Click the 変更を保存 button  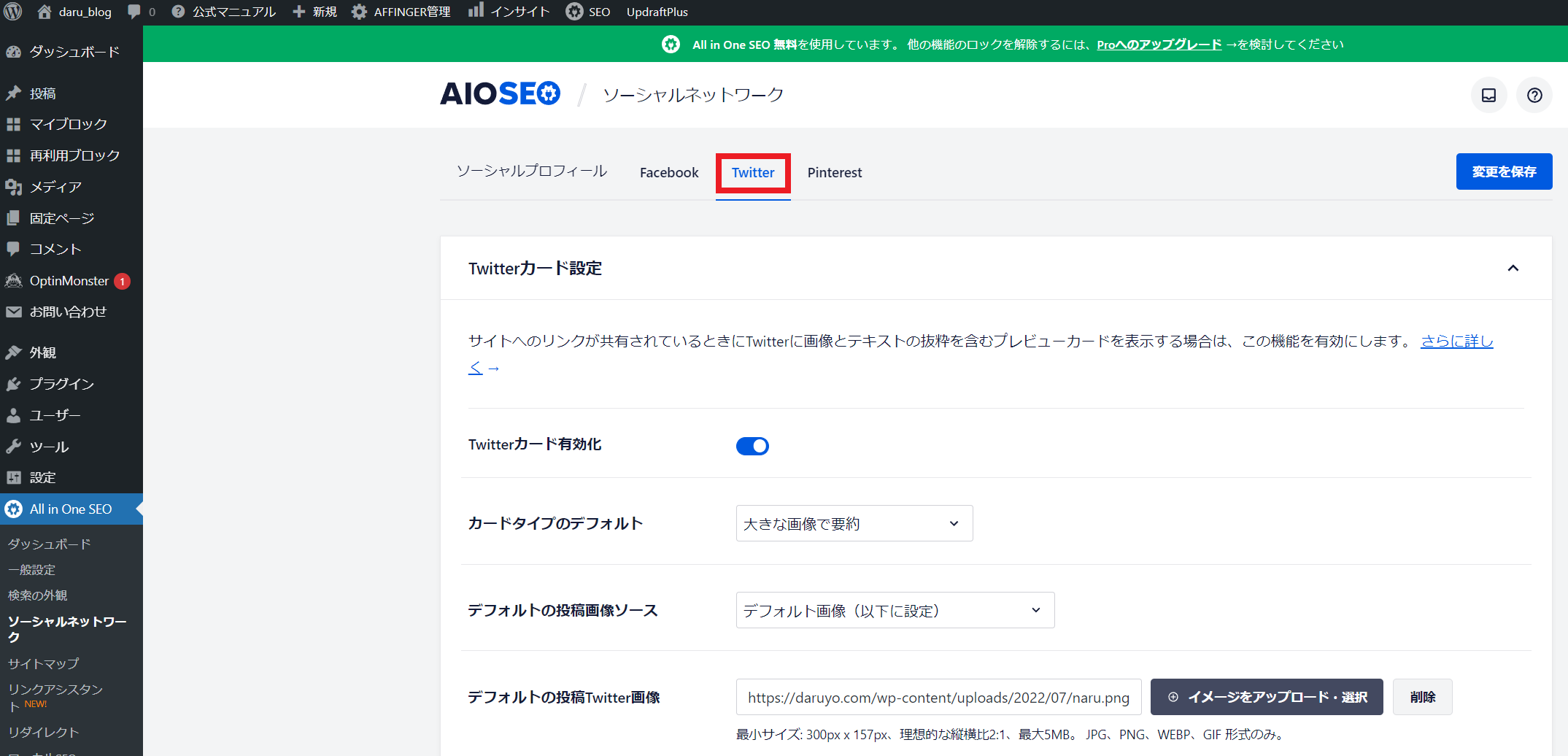click(x=1504, y=171)
